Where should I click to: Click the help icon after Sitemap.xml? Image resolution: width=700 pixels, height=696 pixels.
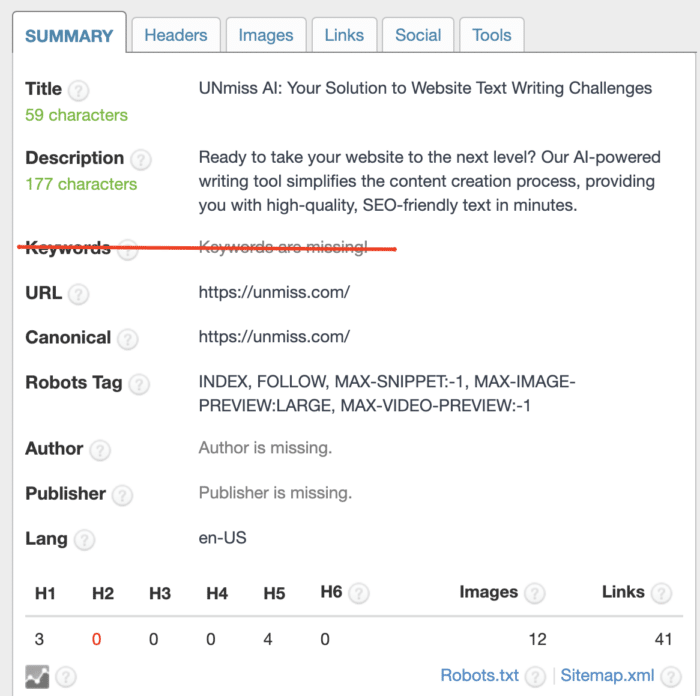671,677
